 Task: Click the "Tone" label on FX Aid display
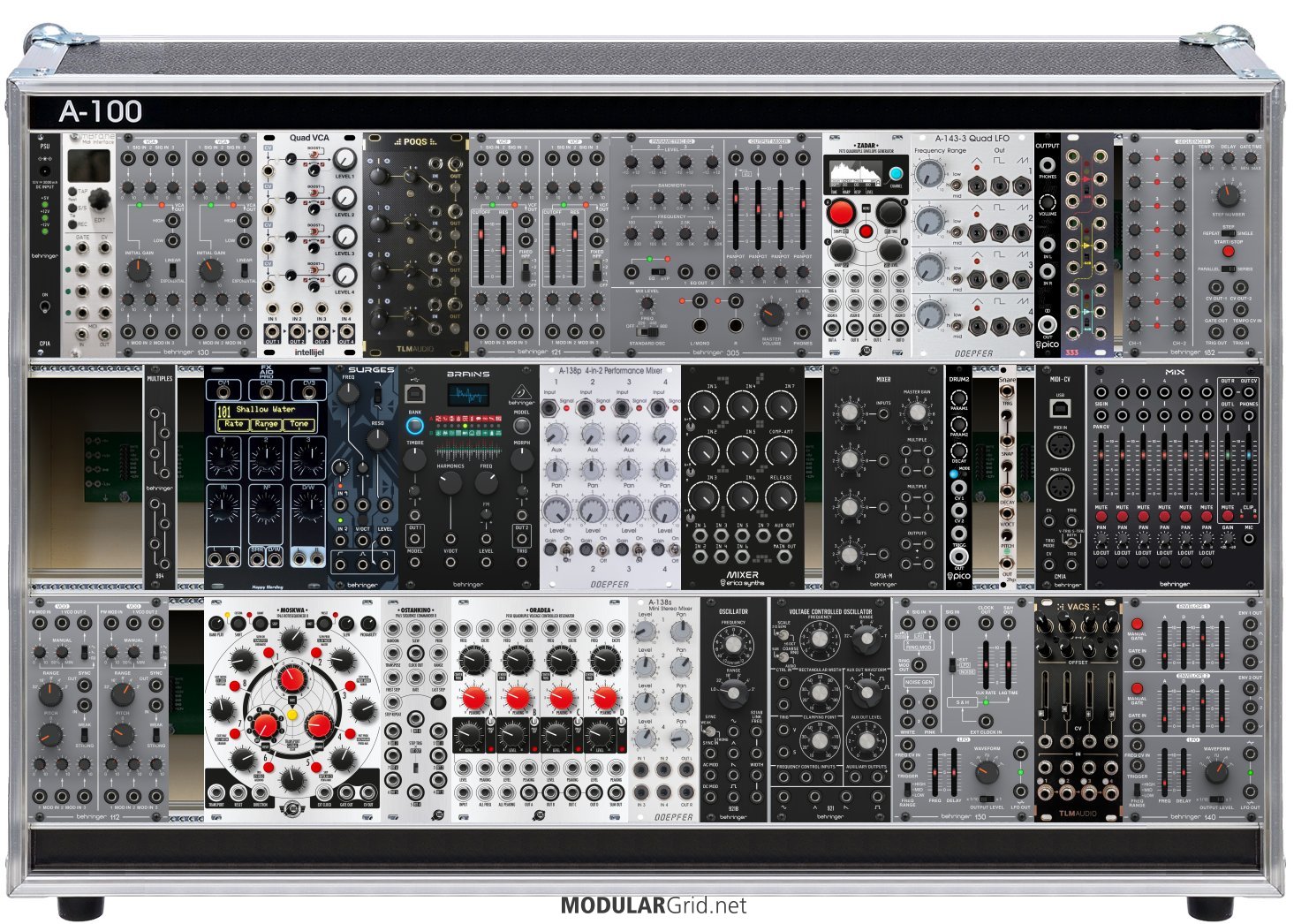click(299, 424)
